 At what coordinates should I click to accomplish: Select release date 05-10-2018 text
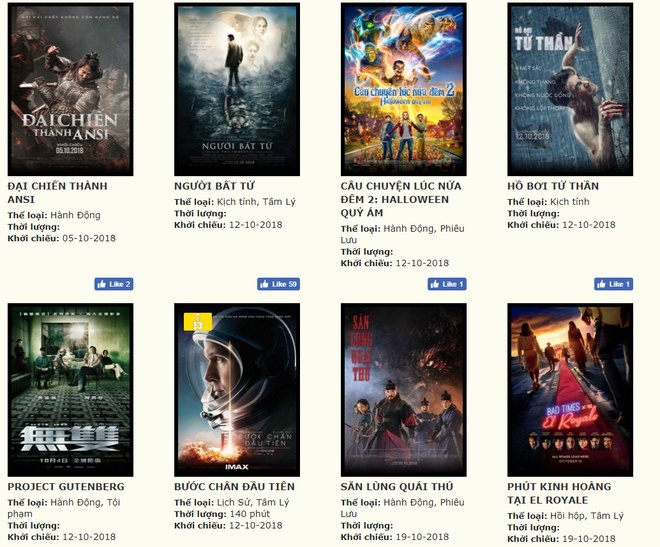89,239
